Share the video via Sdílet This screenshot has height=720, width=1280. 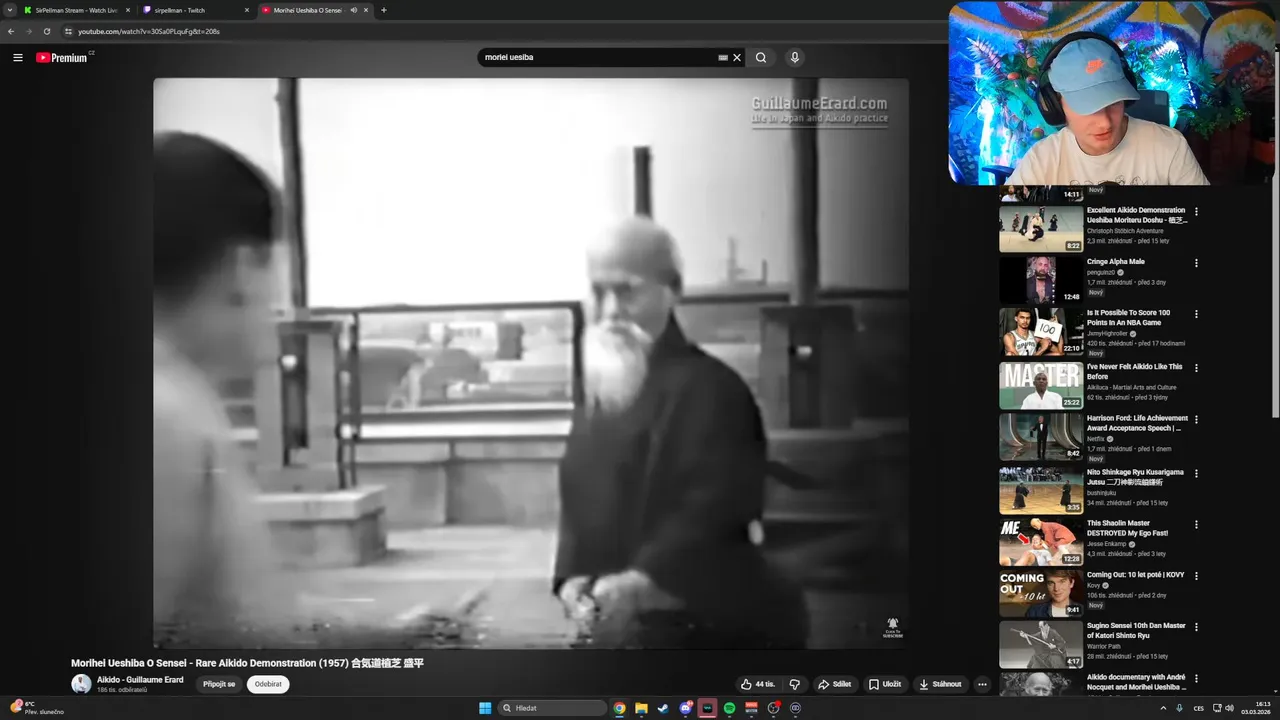pos(835,684)
